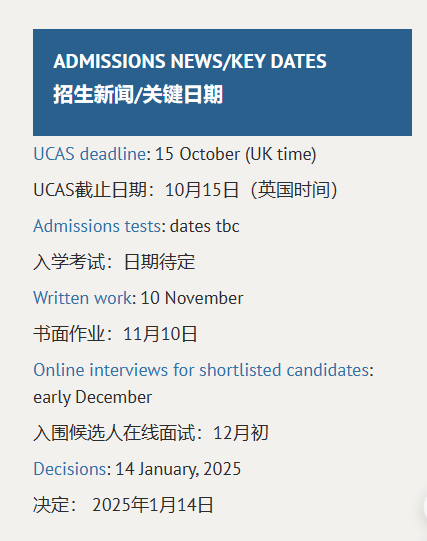Select the 书面作业：11月10日 line
427x541 pixels.
[x=115, y=334]
